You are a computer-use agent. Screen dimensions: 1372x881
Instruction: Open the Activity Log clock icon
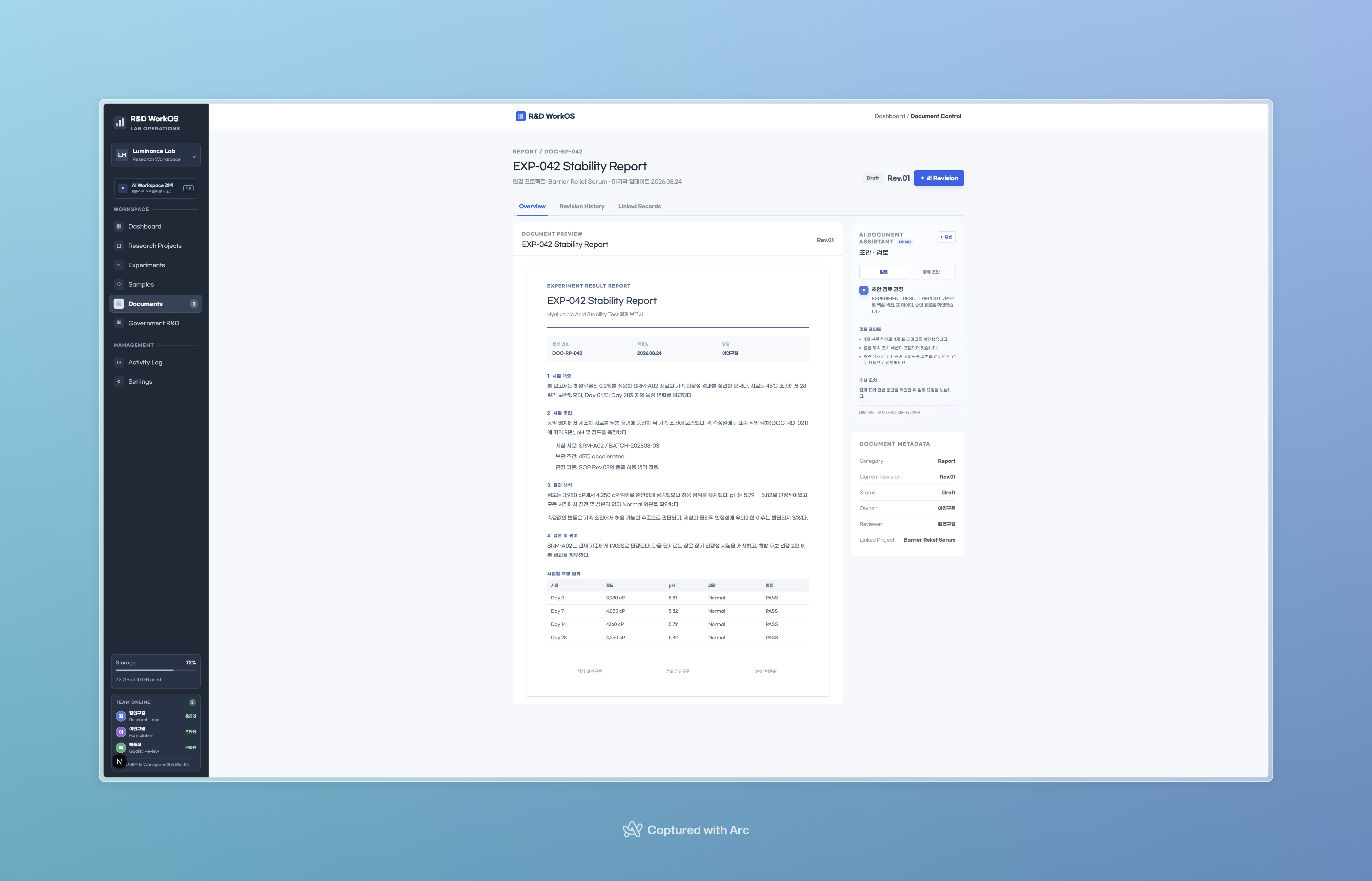(119, 362)
